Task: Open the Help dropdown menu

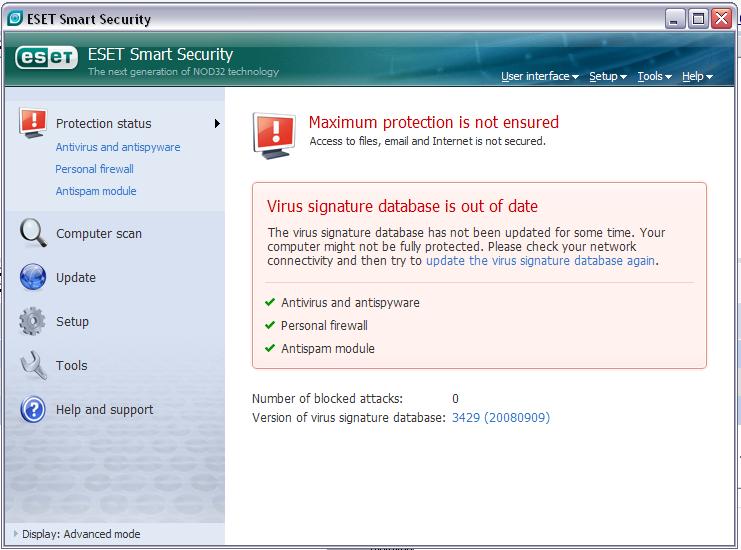Action: click(x=697, y=77)
